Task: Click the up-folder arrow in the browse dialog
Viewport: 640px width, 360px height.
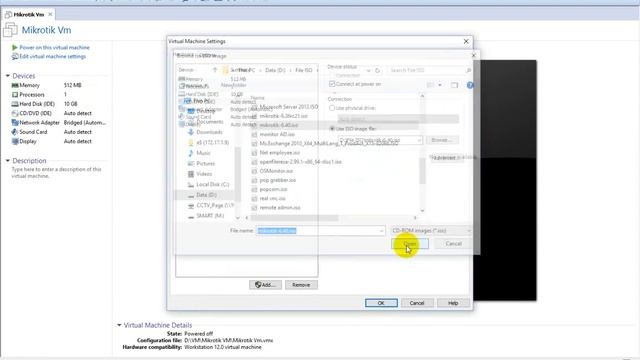Action: [215, 70]
